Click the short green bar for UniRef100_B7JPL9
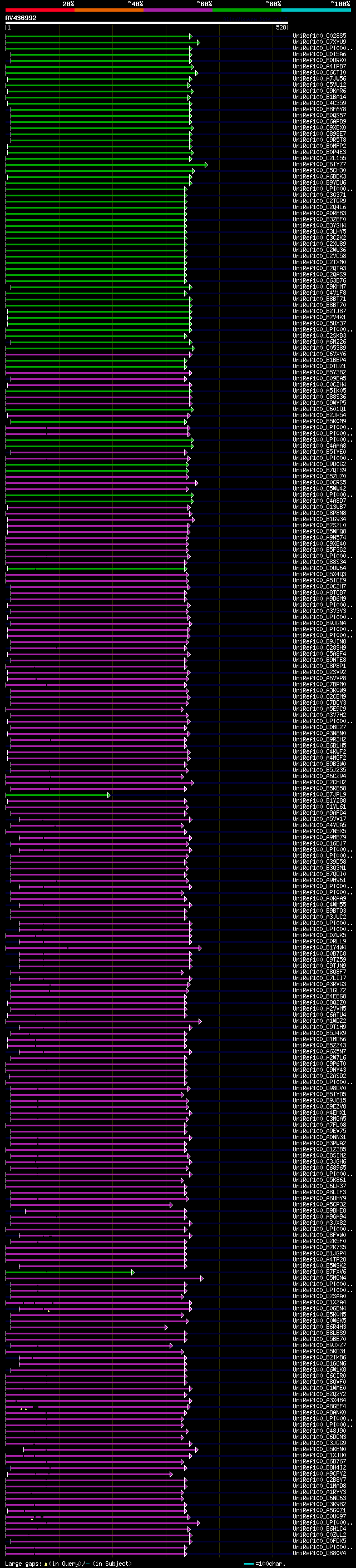The image size is (356, 1568). [x=58, y=794]
